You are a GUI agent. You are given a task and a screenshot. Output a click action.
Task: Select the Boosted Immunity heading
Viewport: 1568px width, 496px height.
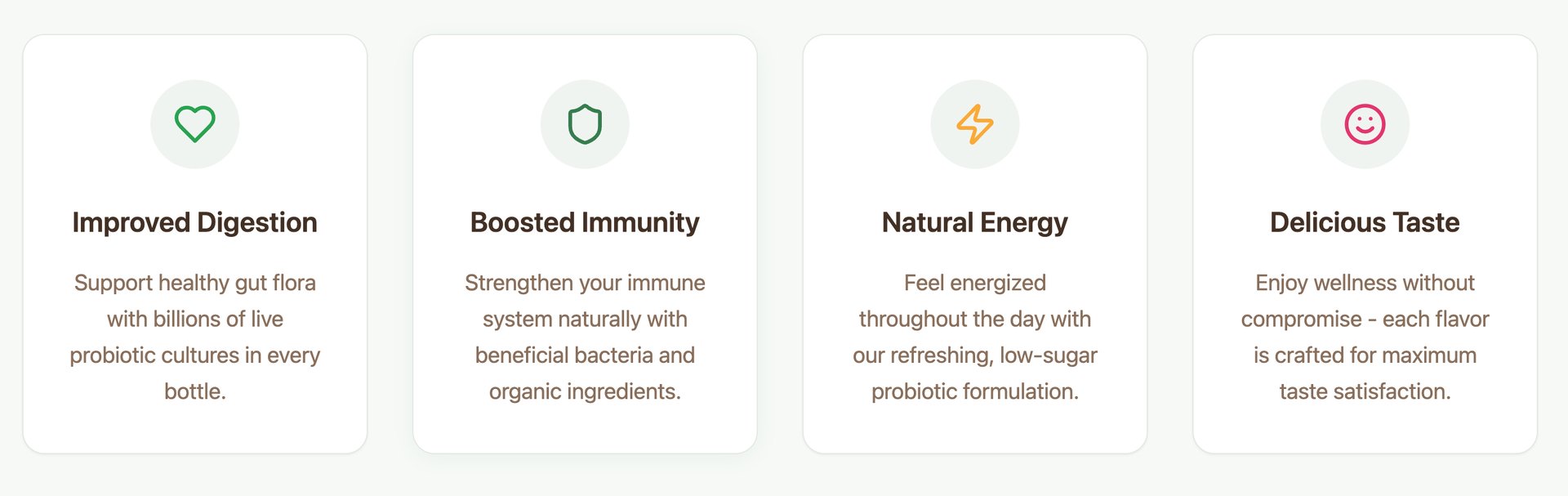585,222
